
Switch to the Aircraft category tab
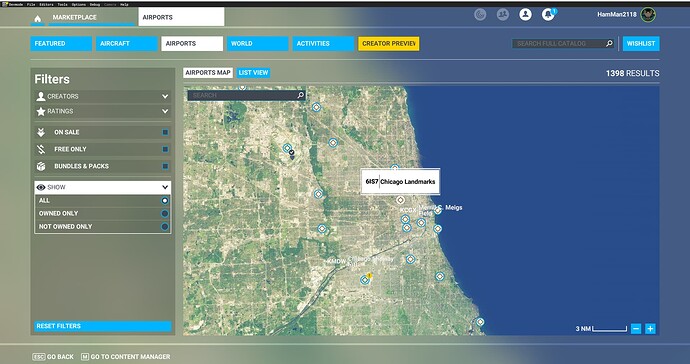[127, 44]
